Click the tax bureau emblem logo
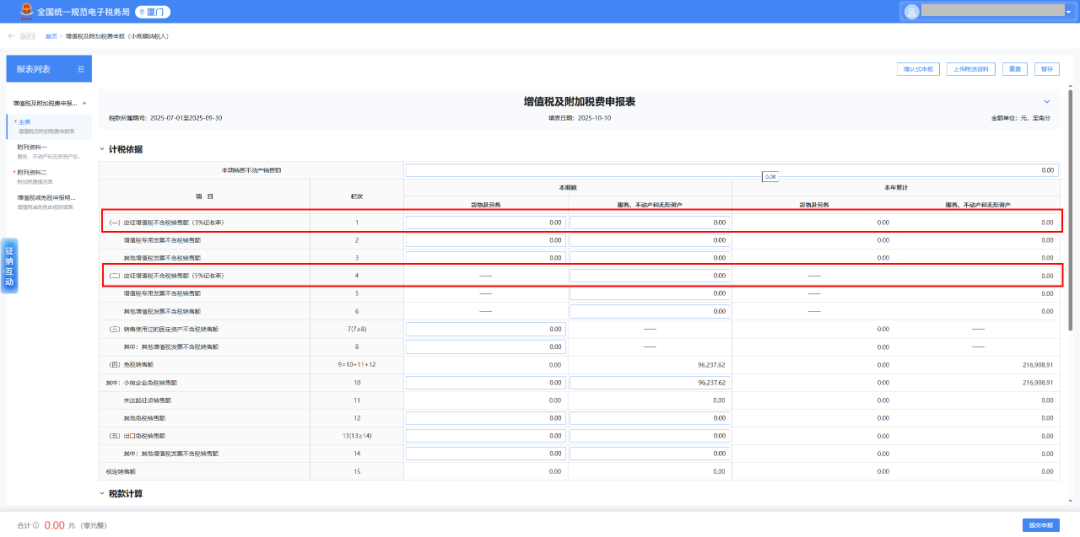This screenshot has width=1080, height=537. coord(22,11)
